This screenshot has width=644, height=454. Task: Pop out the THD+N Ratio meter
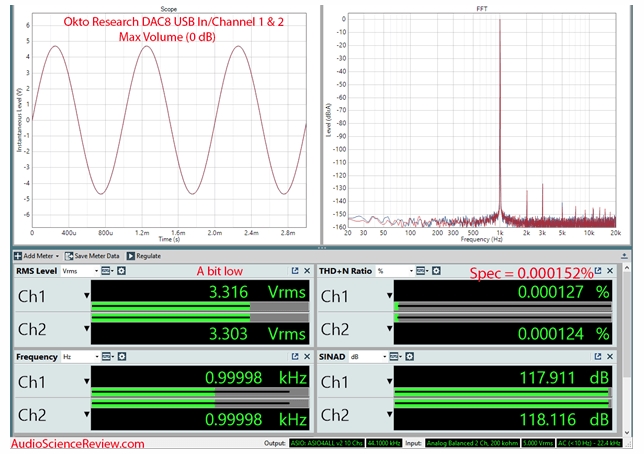pos(598,271)
